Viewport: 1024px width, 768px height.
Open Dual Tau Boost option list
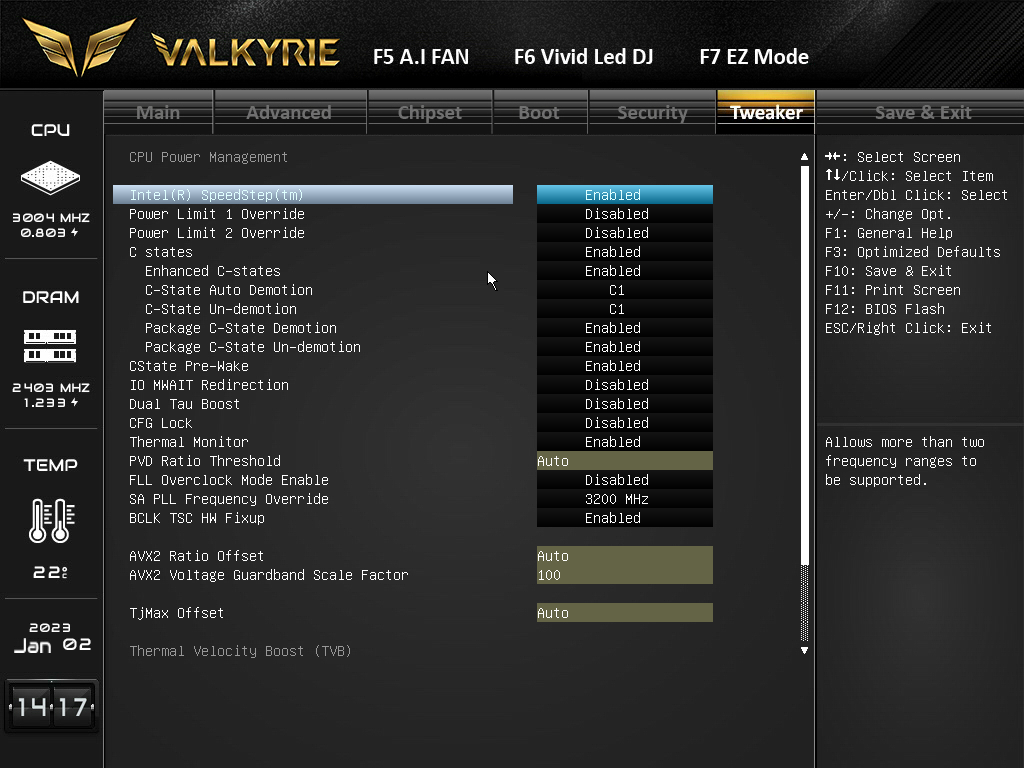[x=624, y=404]
